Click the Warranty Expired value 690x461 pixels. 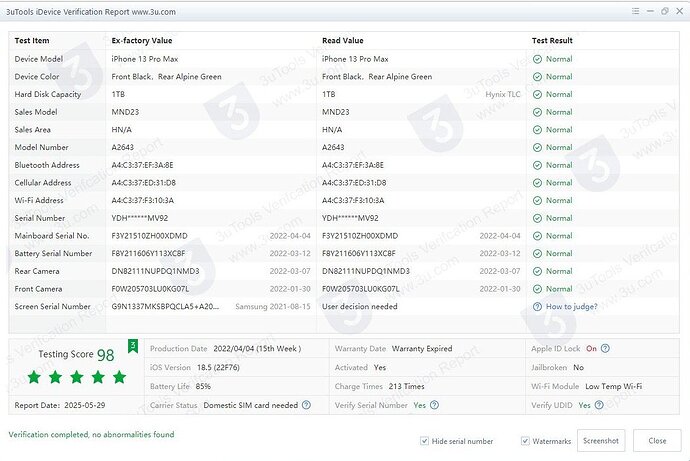(x=422, y=348)
